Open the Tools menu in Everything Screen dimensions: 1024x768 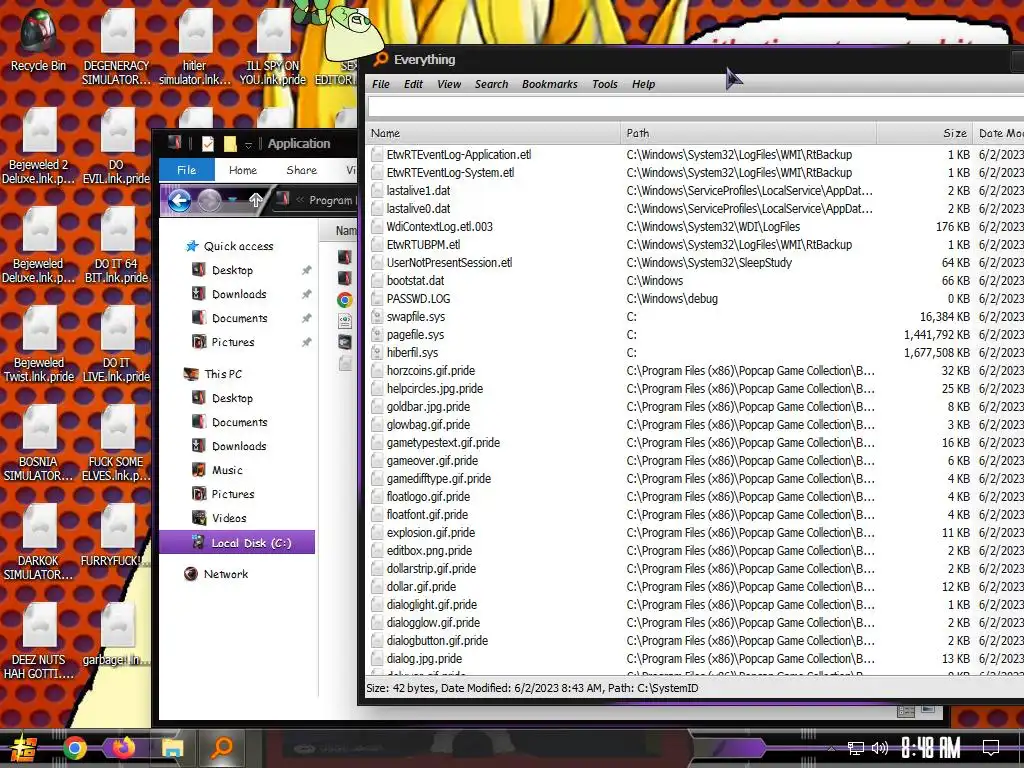605,84
